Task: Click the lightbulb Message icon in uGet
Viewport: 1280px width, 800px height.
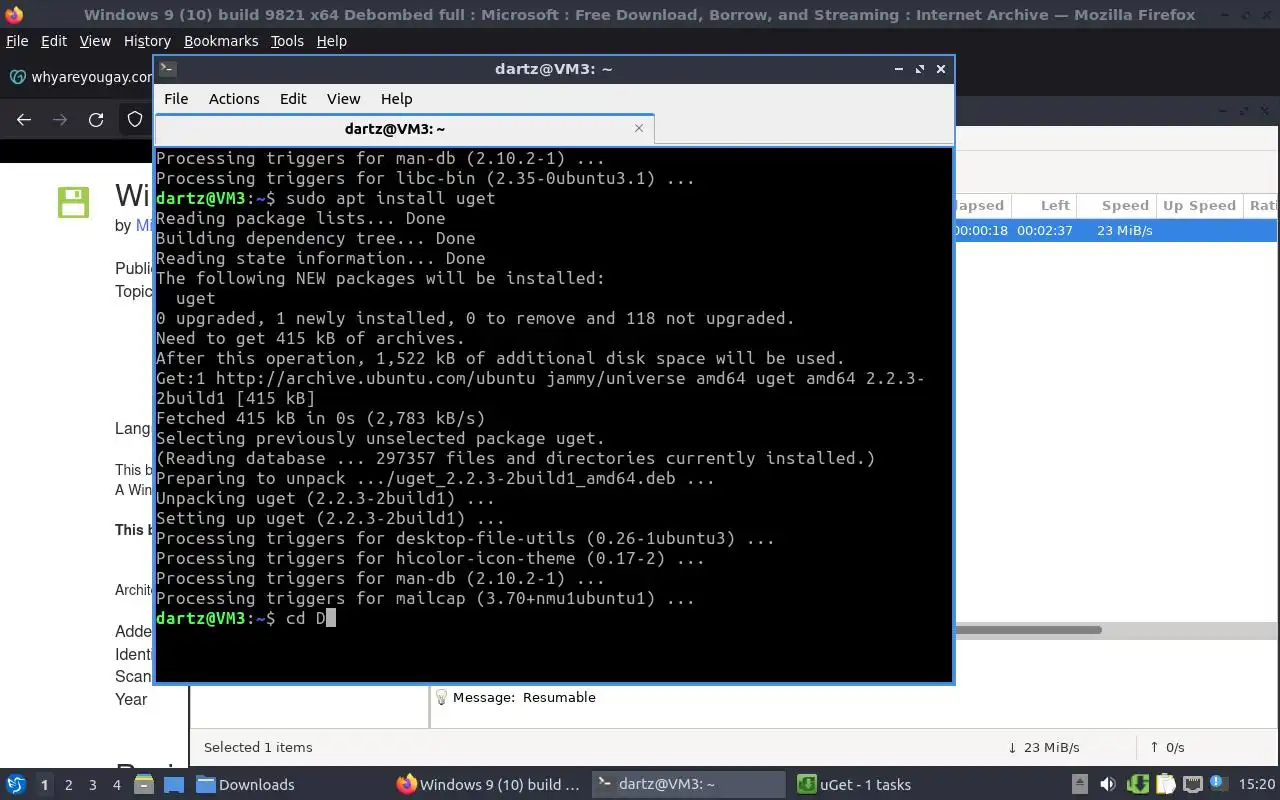Action: [x=440, y=696]
